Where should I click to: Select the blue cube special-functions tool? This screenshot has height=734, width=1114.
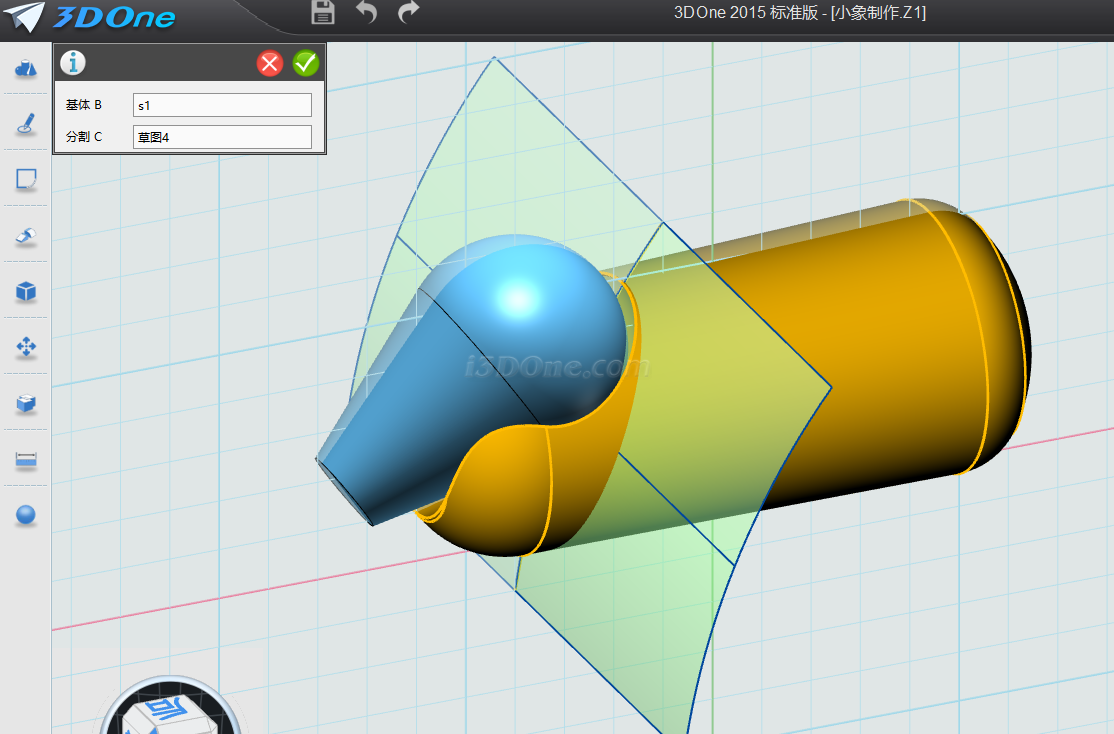[x=26, y=292]
